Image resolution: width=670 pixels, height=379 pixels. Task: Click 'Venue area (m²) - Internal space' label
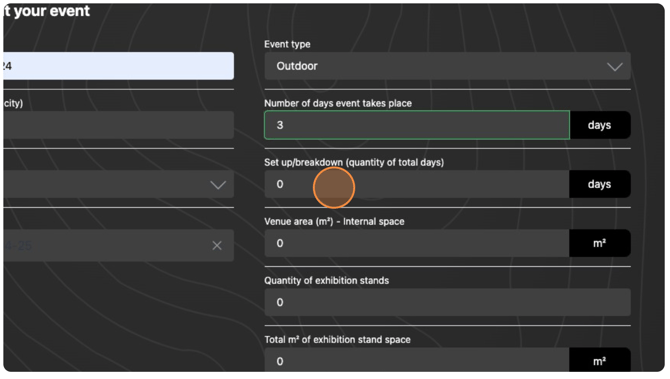[334, 221]
